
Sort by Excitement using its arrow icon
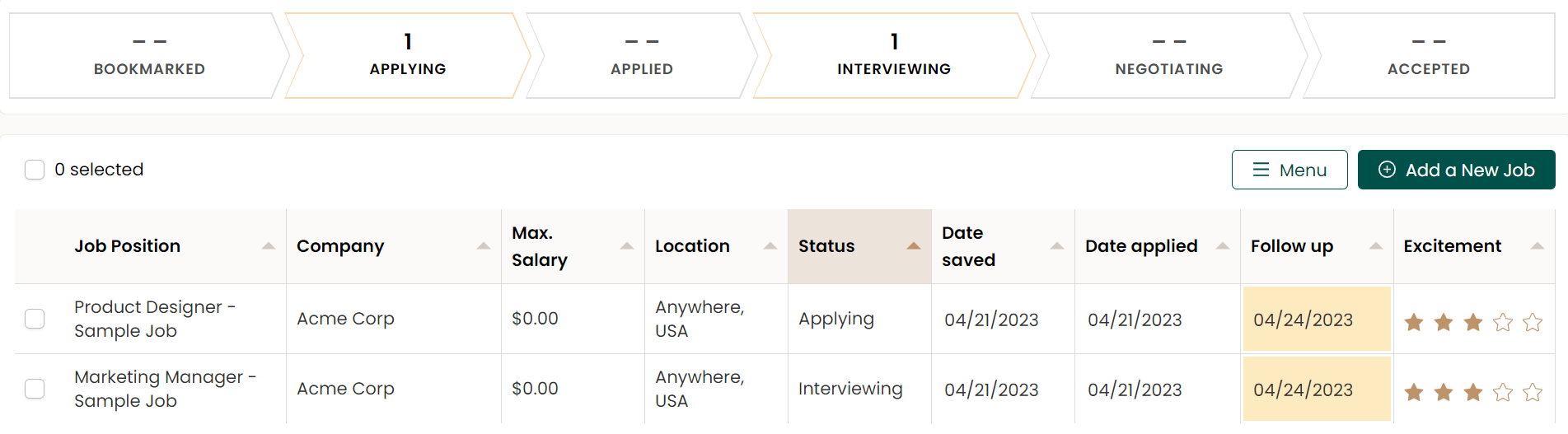point(1537,246)
